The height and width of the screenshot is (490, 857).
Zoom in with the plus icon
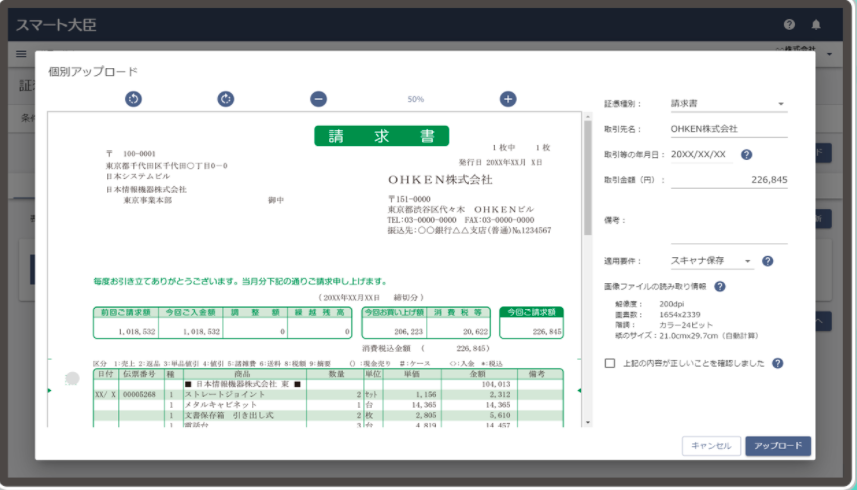tap(508, 99)
